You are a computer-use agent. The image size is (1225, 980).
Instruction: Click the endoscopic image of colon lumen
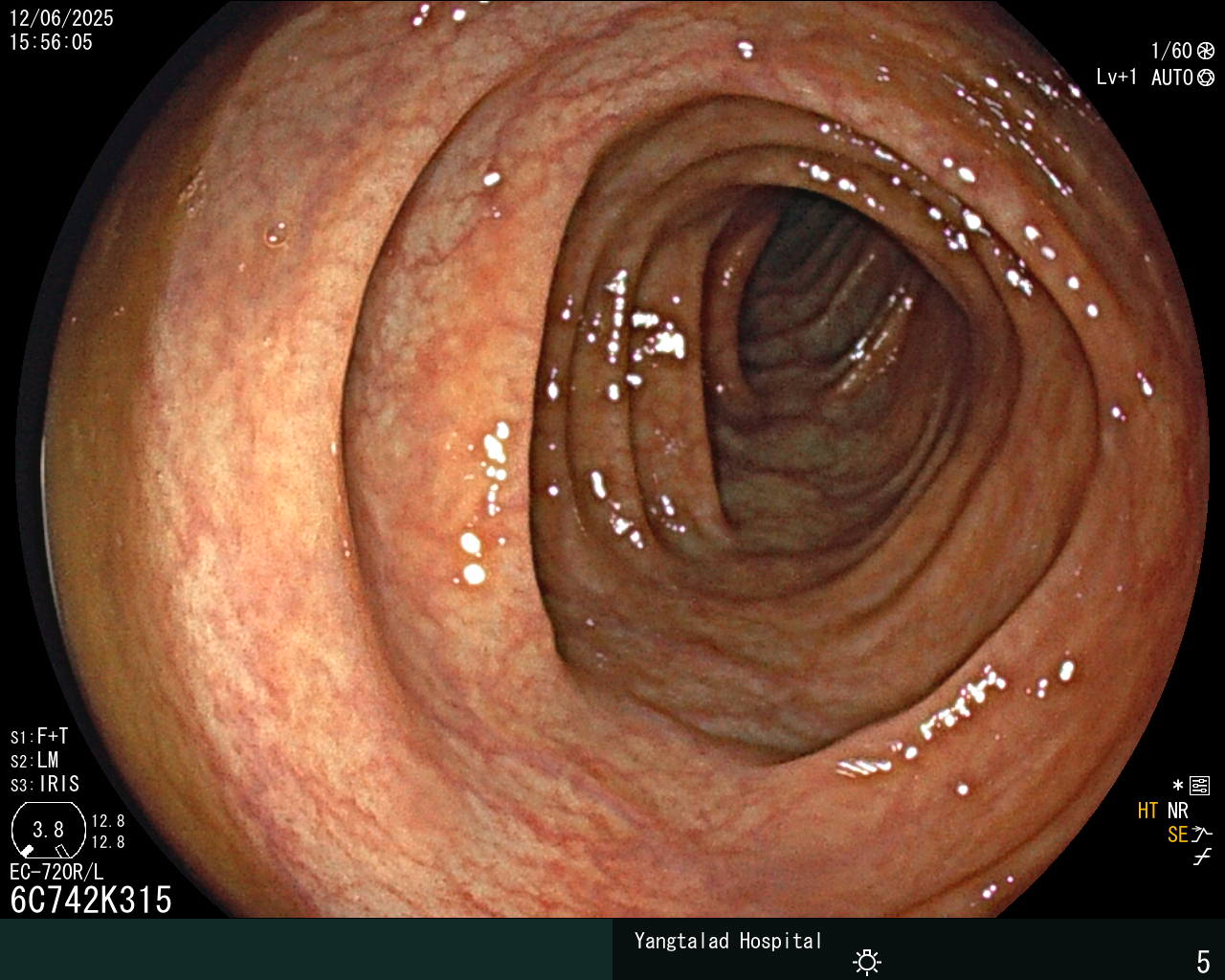pos(612,459)
